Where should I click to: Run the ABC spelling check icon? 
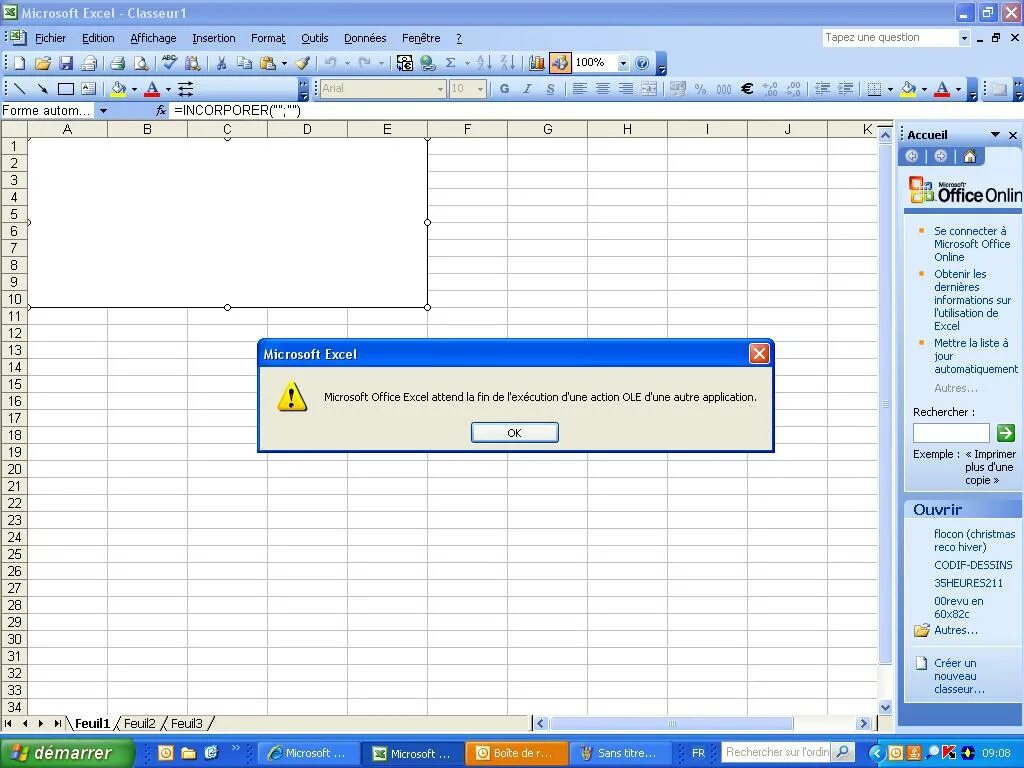pos(170,63)
